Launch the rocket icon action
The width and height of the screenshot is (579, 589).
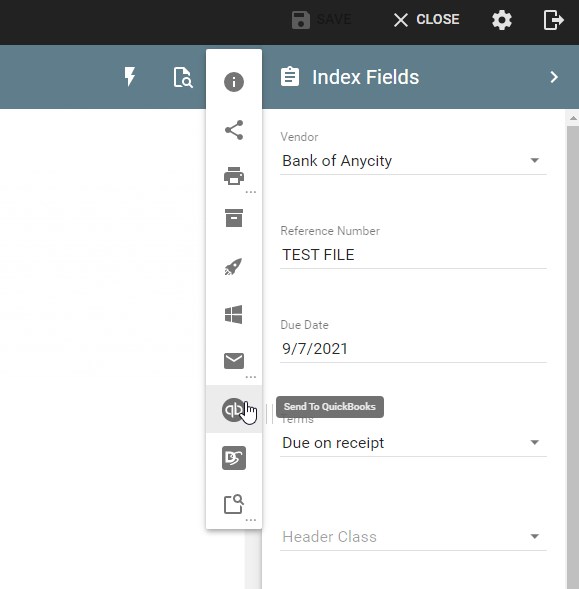click(233, 267)
